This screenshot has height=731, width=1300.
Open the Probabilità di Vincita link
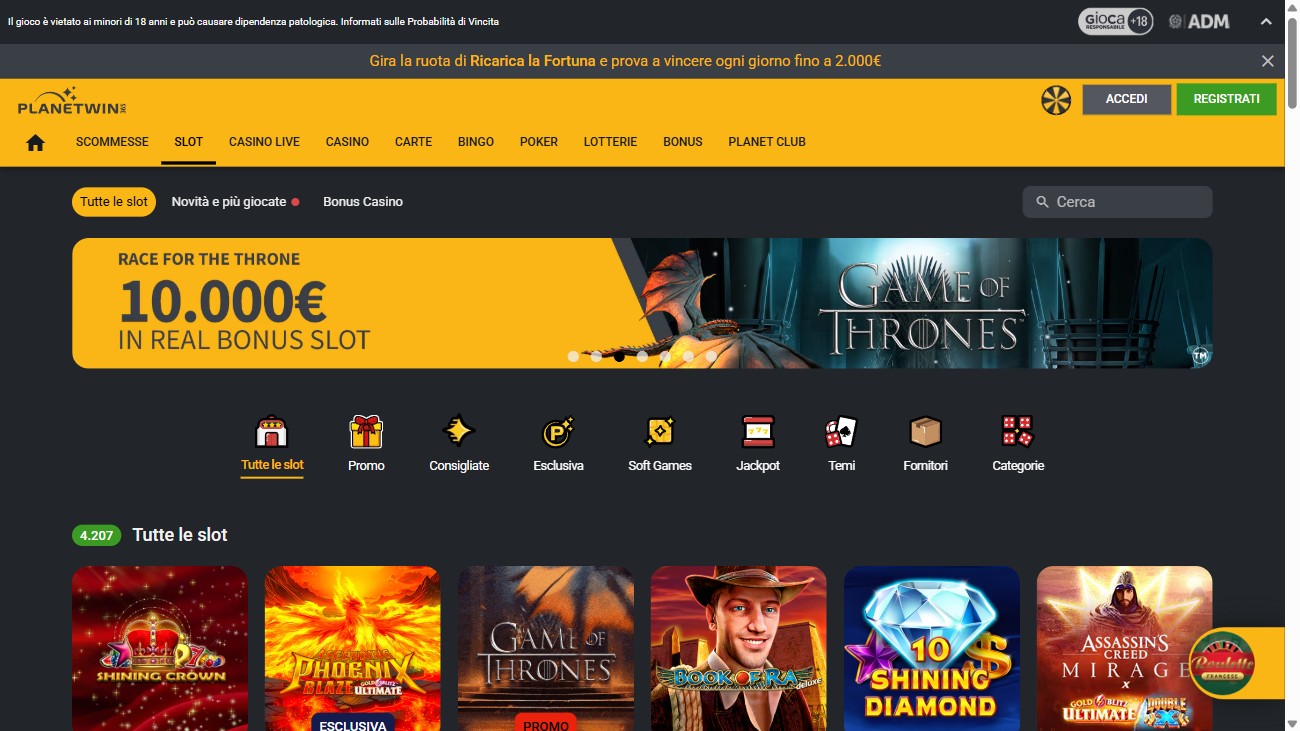tap(432, 21)
